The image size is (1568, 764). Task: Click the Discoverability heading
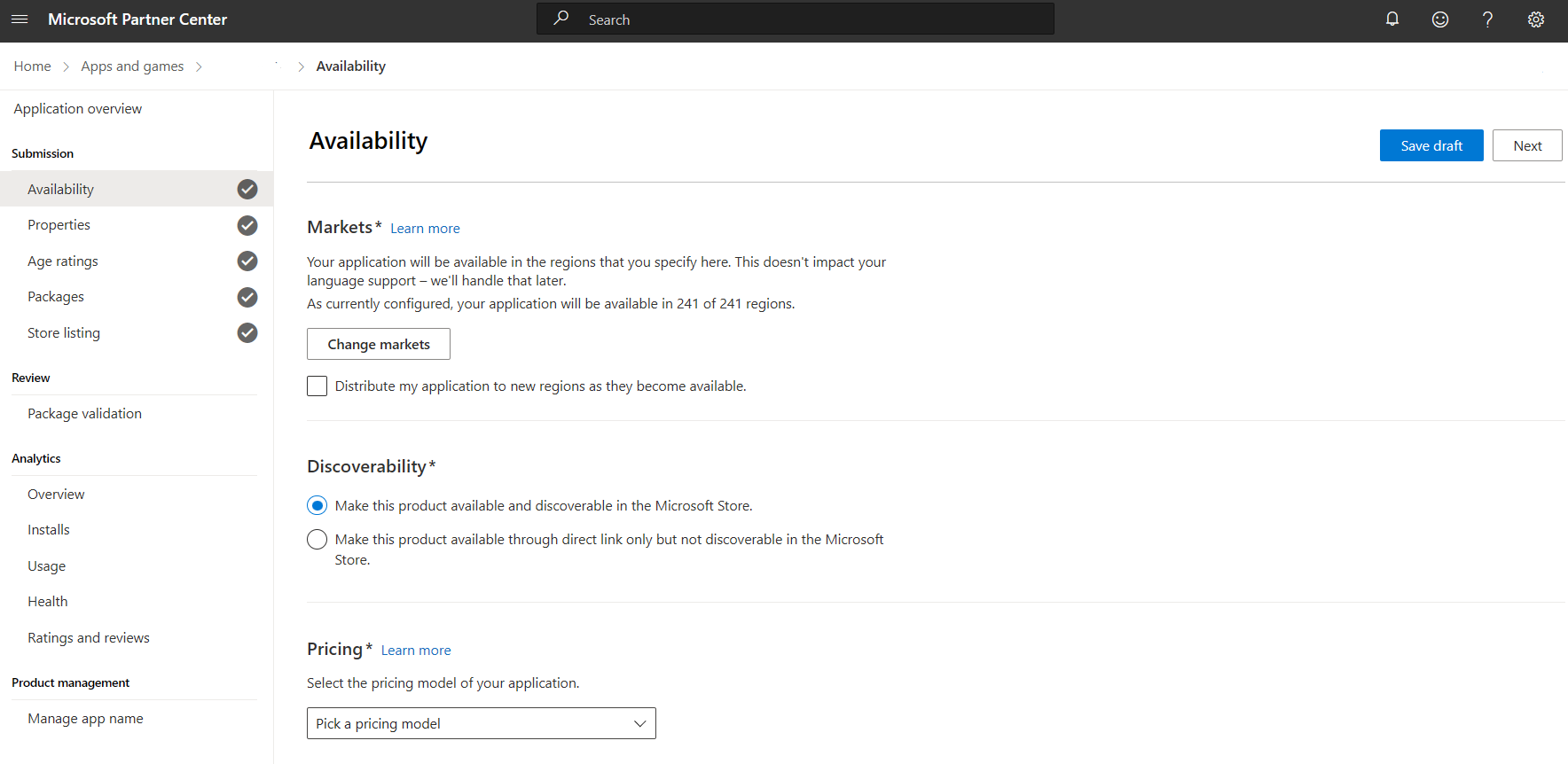tap(366, 466)
